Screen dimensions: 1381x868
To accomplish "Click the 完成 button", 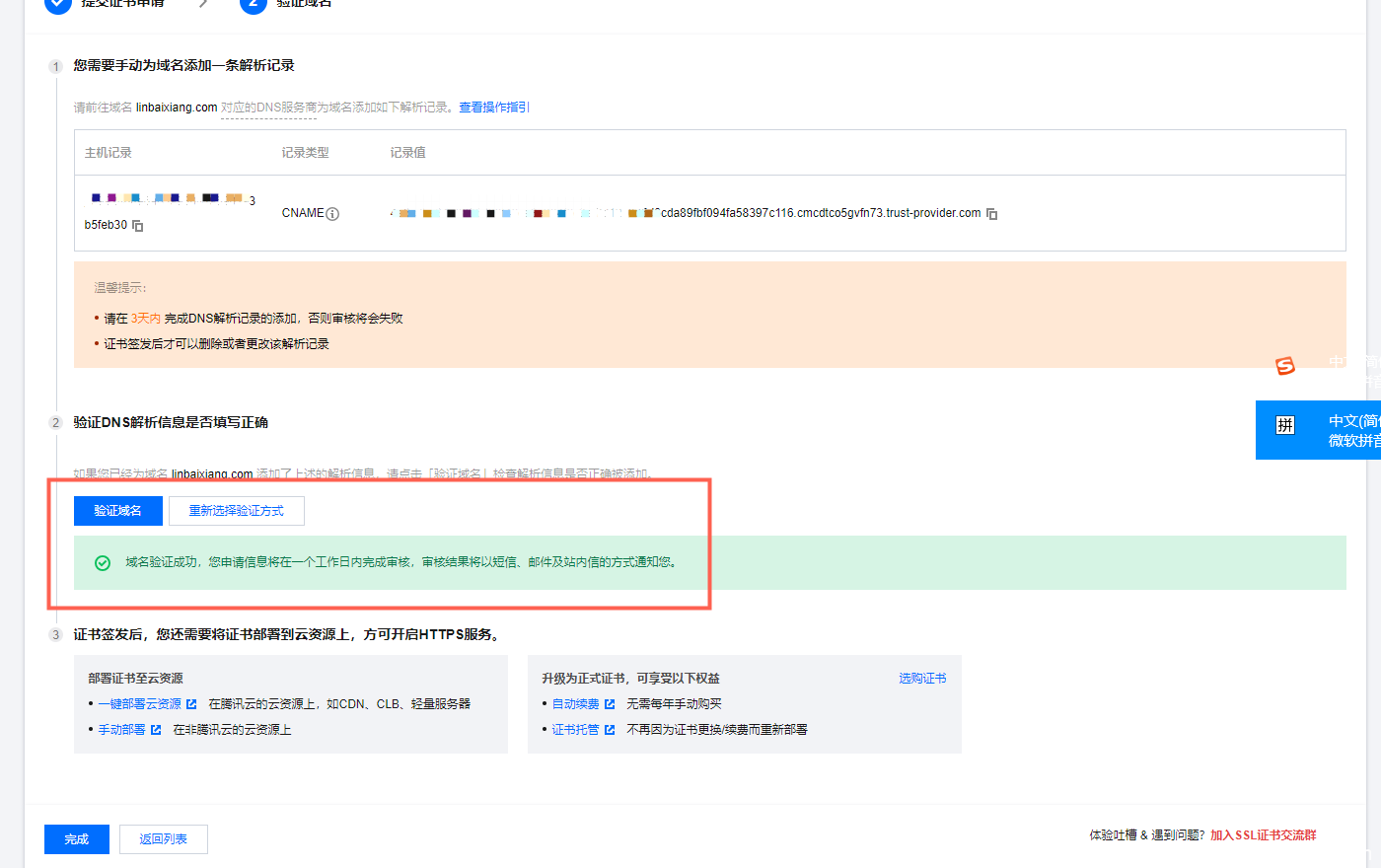I will (x=77, y=839).
